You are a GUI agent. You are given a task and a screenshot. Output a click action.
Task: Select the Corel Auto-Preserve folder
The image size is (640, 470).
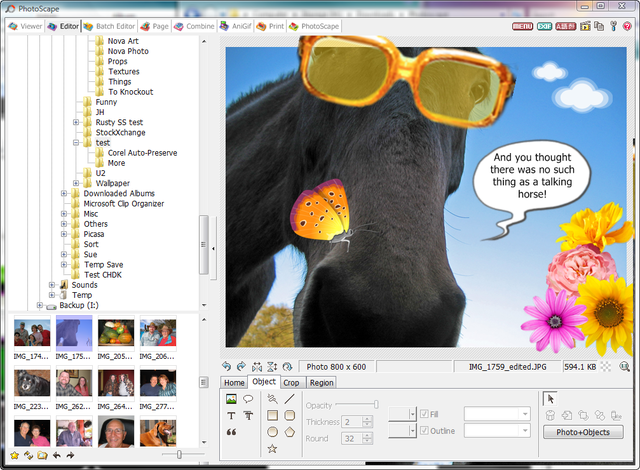point(142,153)
